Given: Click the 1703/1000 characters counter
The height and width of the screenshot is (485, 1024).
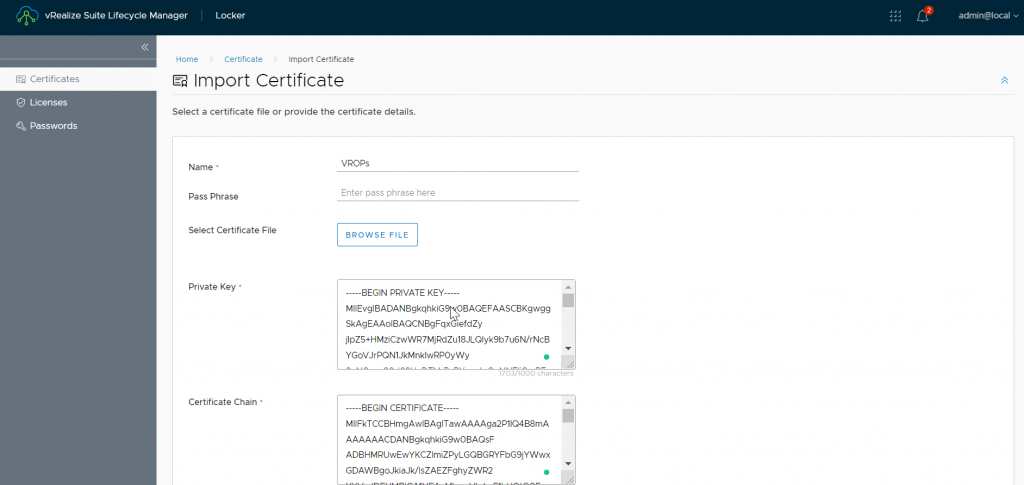Looking at the screenshot, I should coord(536,374).
